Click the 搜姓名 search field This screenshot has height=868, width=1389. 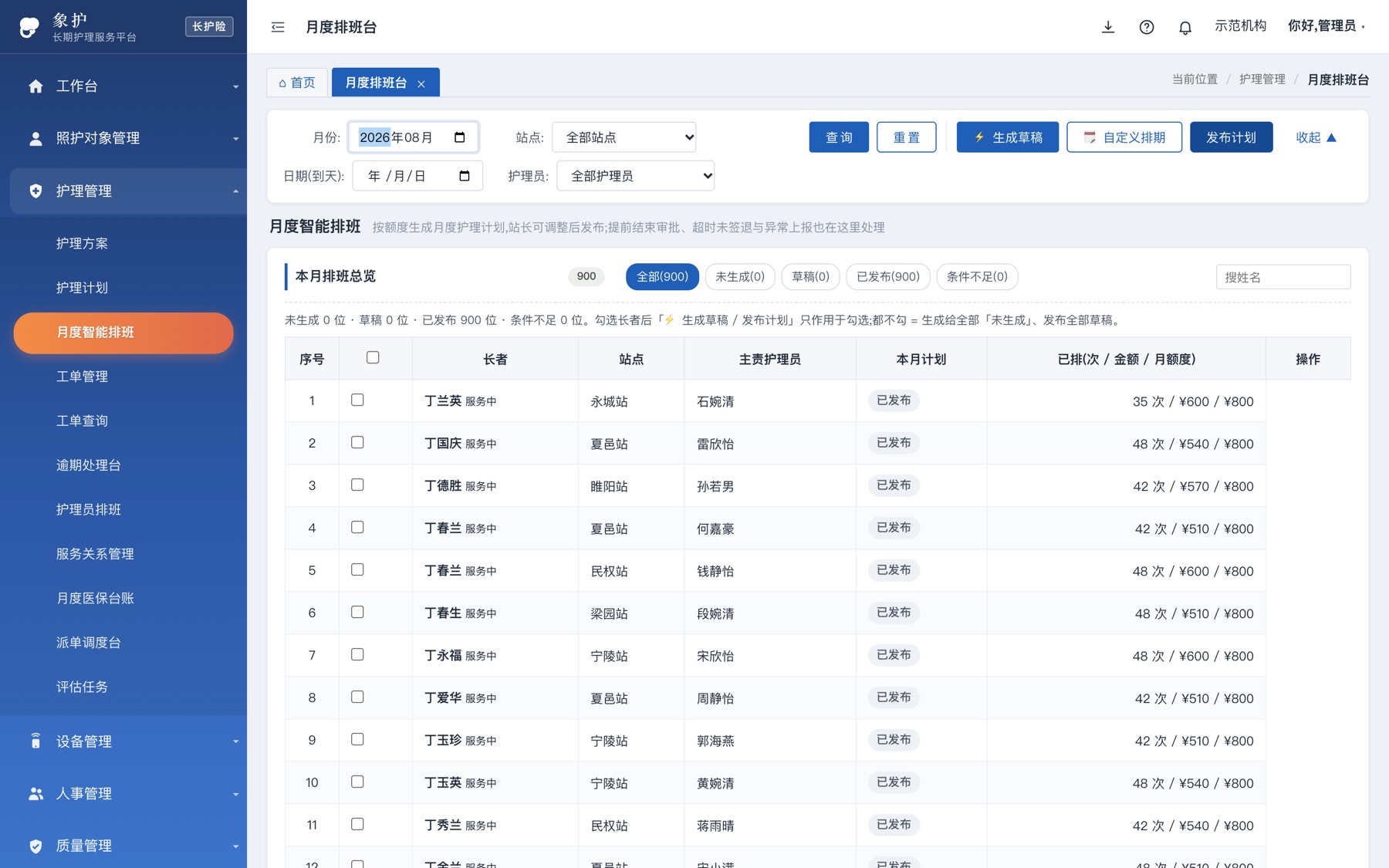(x=1283, y=277)
